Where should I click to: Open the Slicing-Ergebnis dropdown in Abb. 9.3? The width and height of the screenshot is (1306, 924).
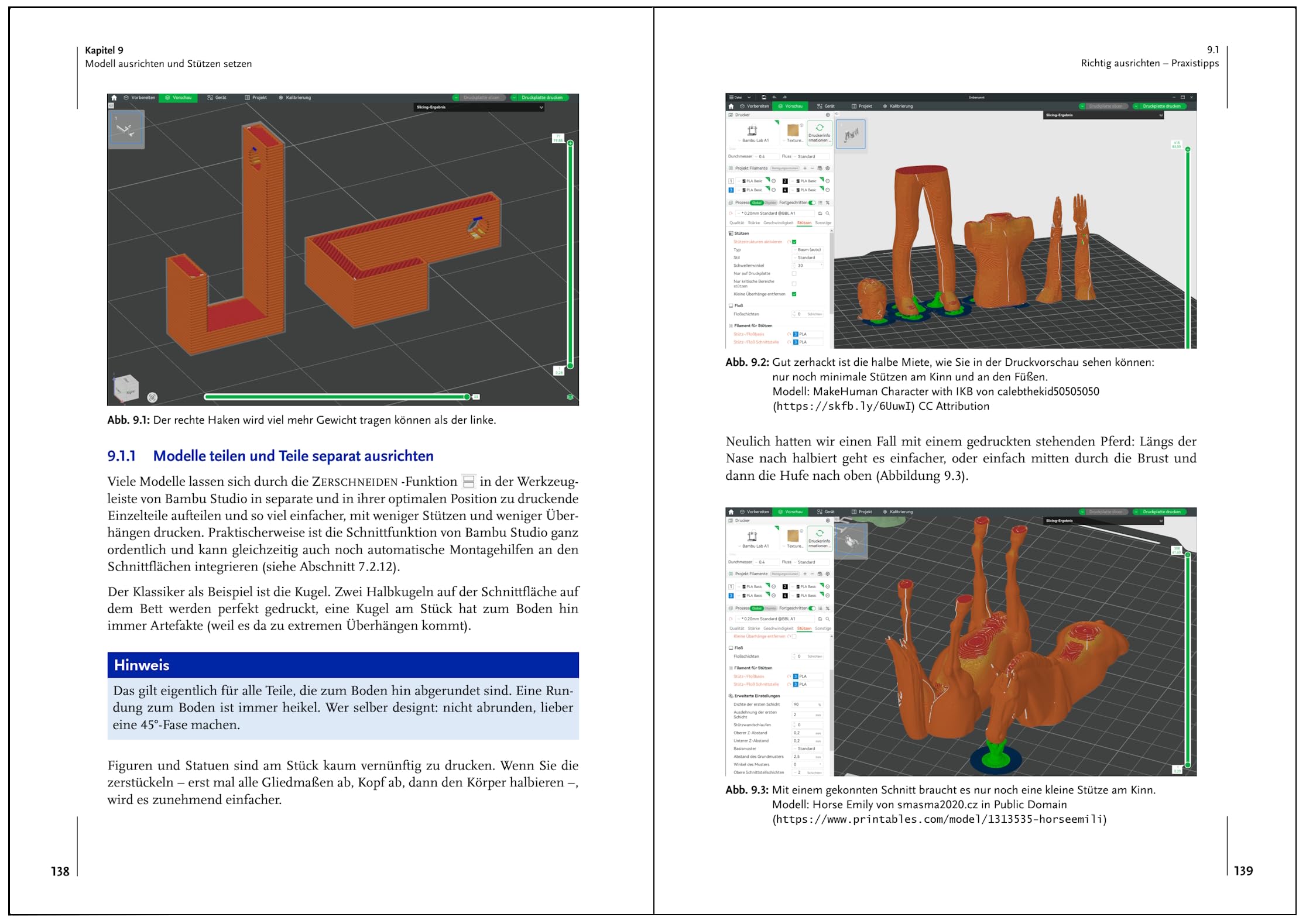[1103, 521]
